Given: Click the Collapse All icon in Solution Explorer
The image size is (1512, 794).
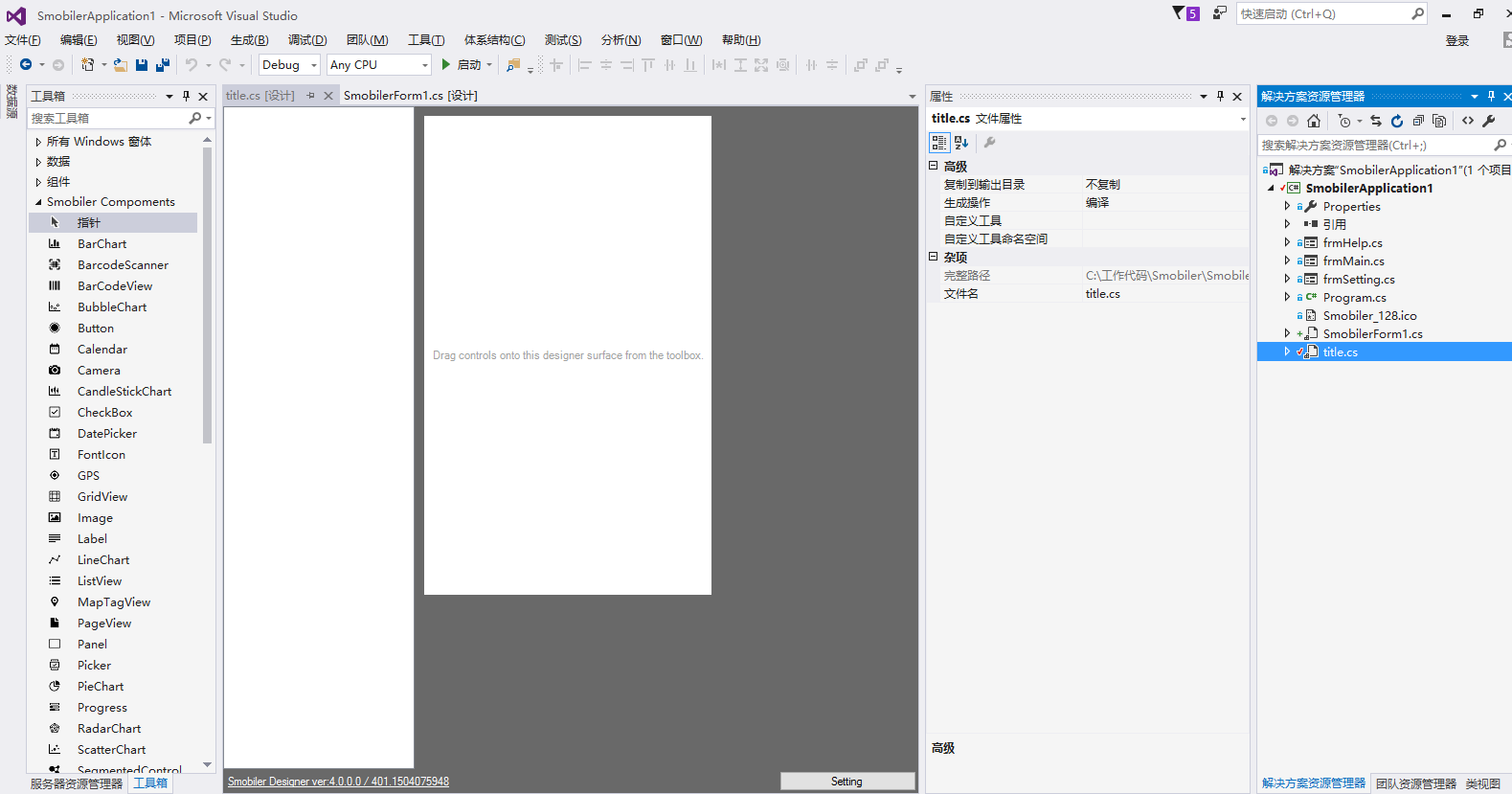Looking at the screenshot, I should tap(1418, 121).
